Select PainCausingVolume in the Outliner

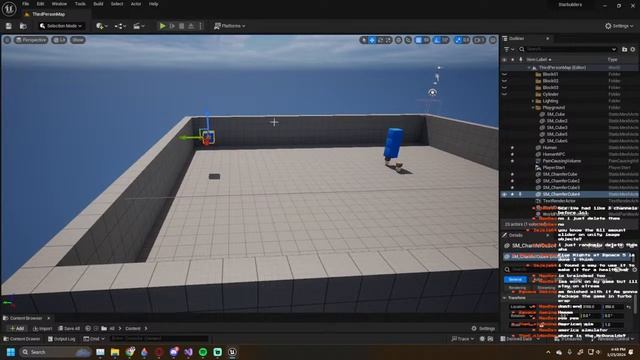coord(562,161)
